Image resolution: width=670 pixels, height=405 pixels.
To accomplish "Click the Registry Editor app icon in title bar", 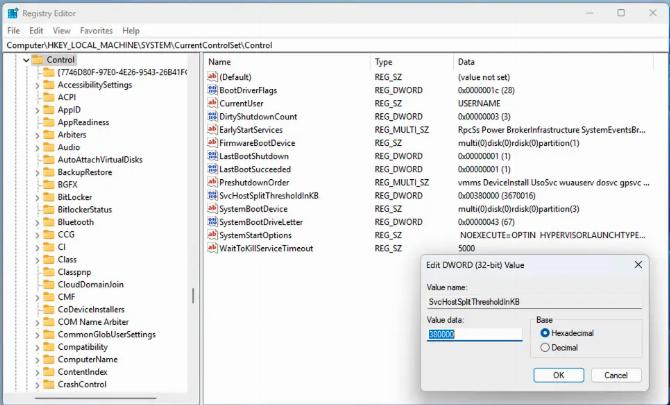I will coord(13,13).
